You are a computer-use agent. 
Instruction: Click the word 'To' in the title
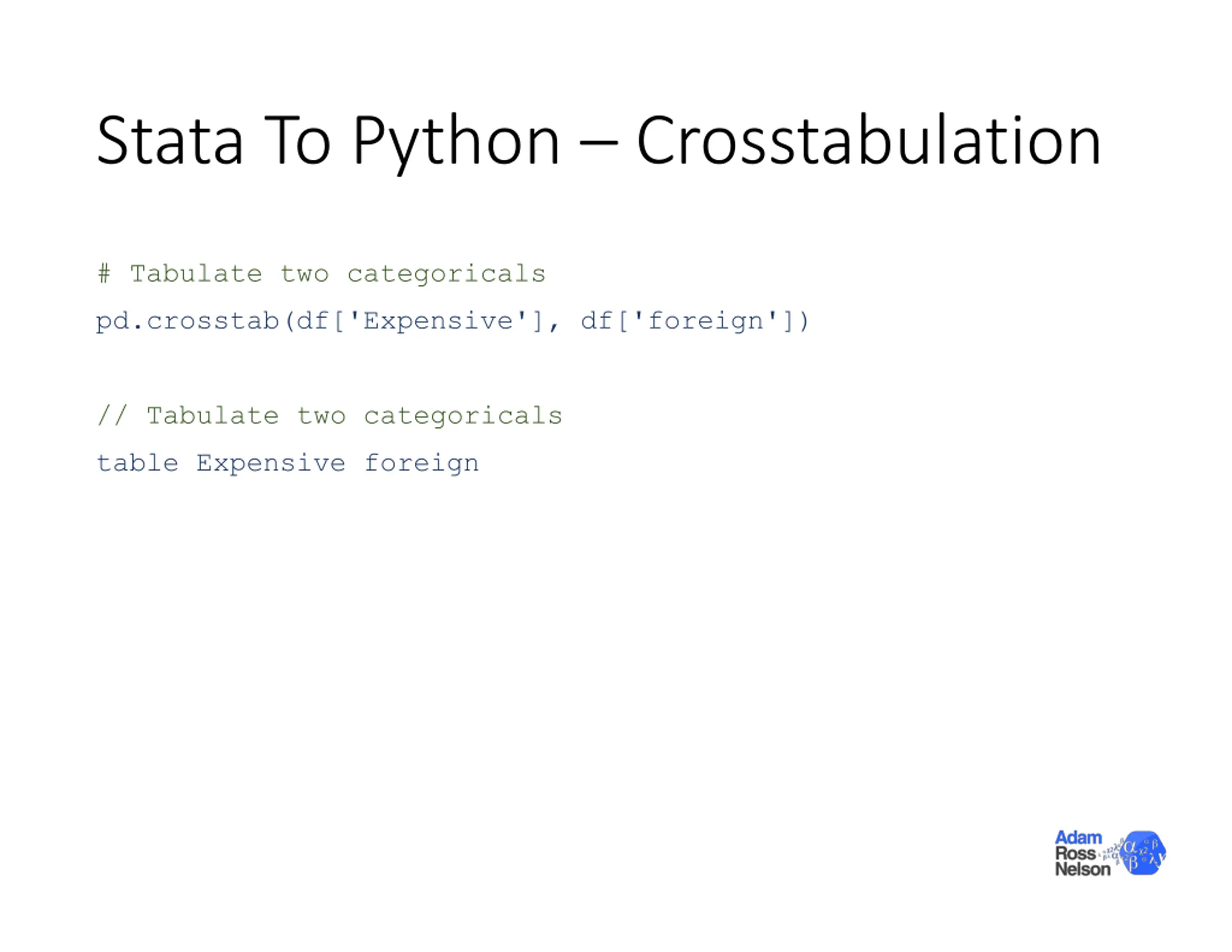tap(297, 140)
